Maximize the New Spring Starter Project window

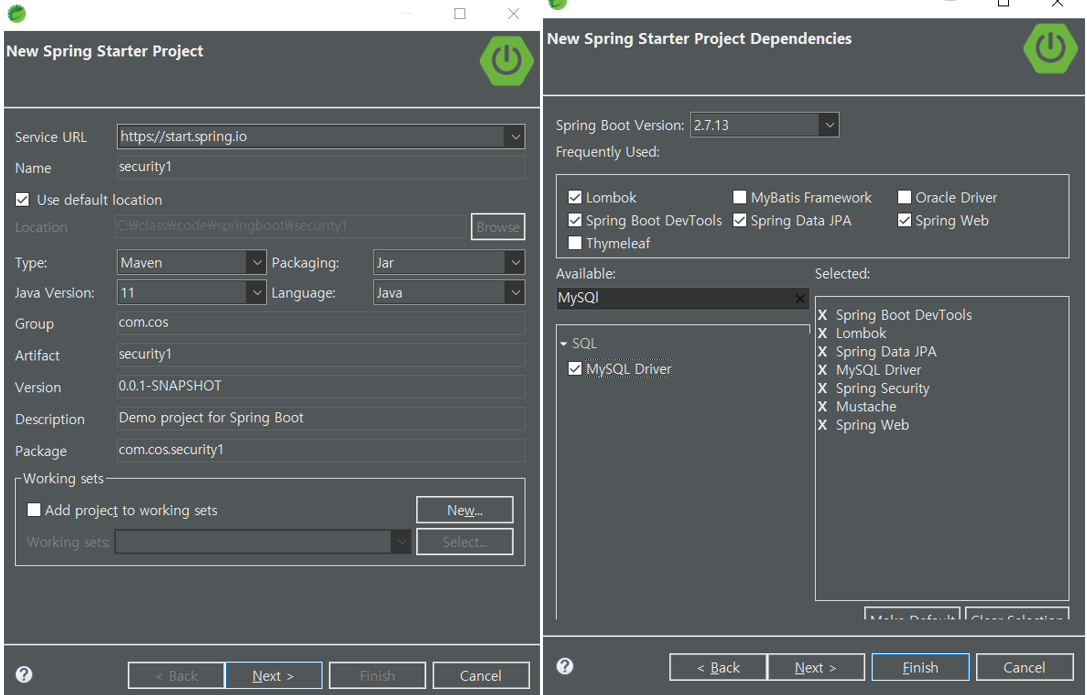click(460, 13)
